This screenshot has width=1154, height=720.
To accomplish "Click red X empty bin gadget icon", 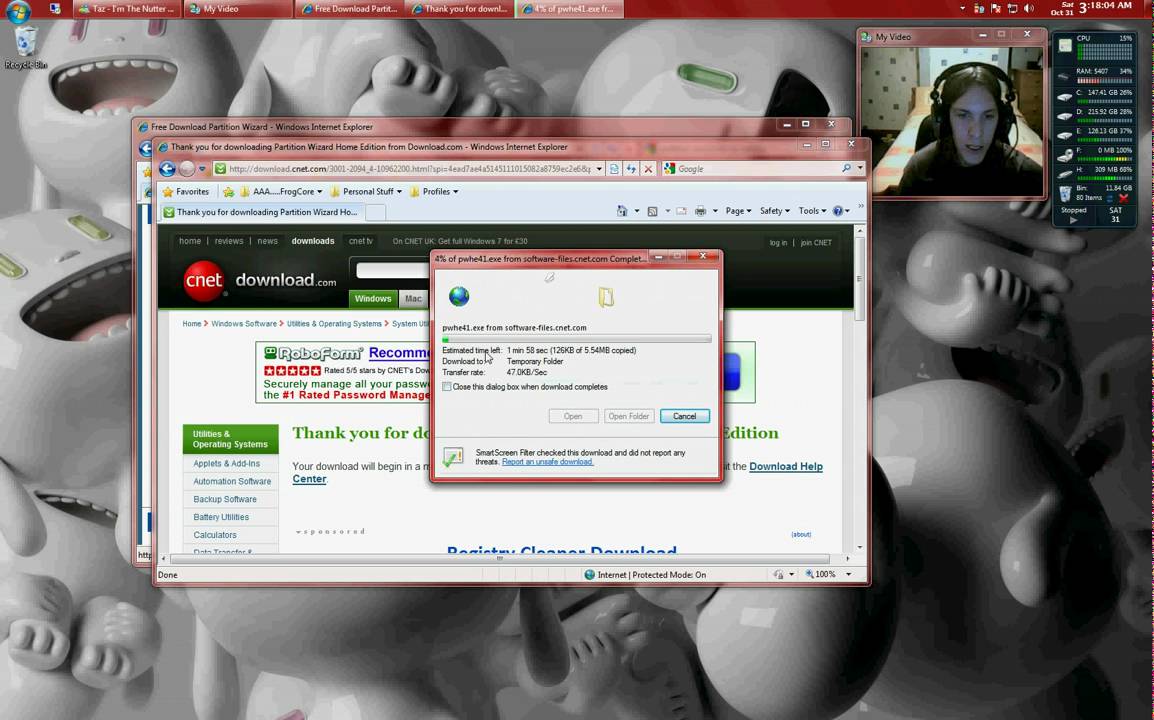I will point(1123,198).
